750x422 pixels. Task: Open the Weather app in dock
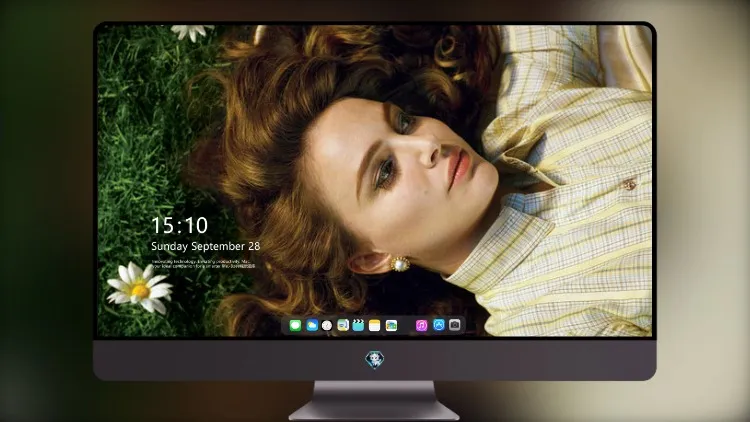tap(312, 325)
